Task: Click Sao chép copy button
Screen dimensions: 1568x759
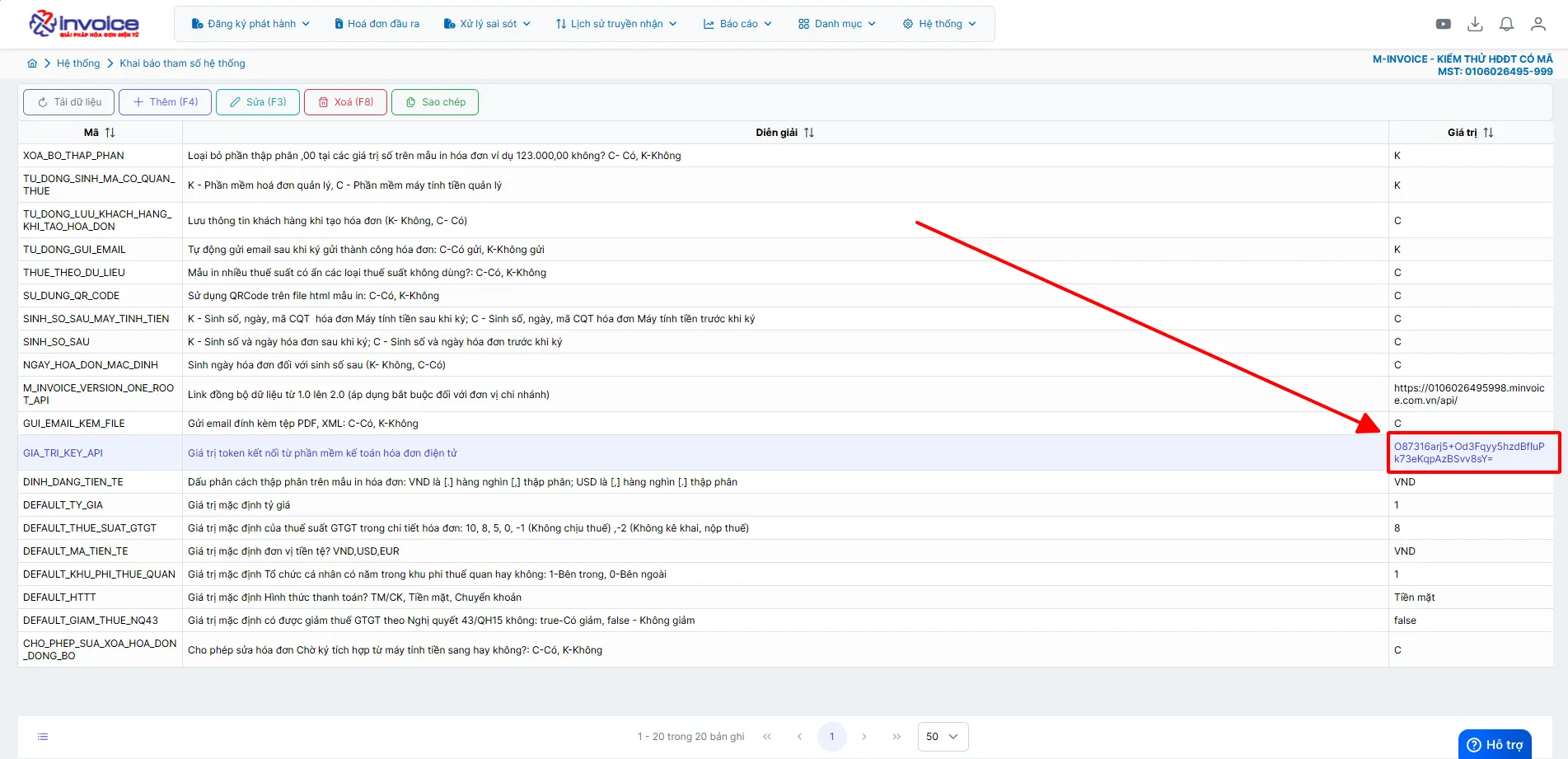Action: tap(435, 102)
